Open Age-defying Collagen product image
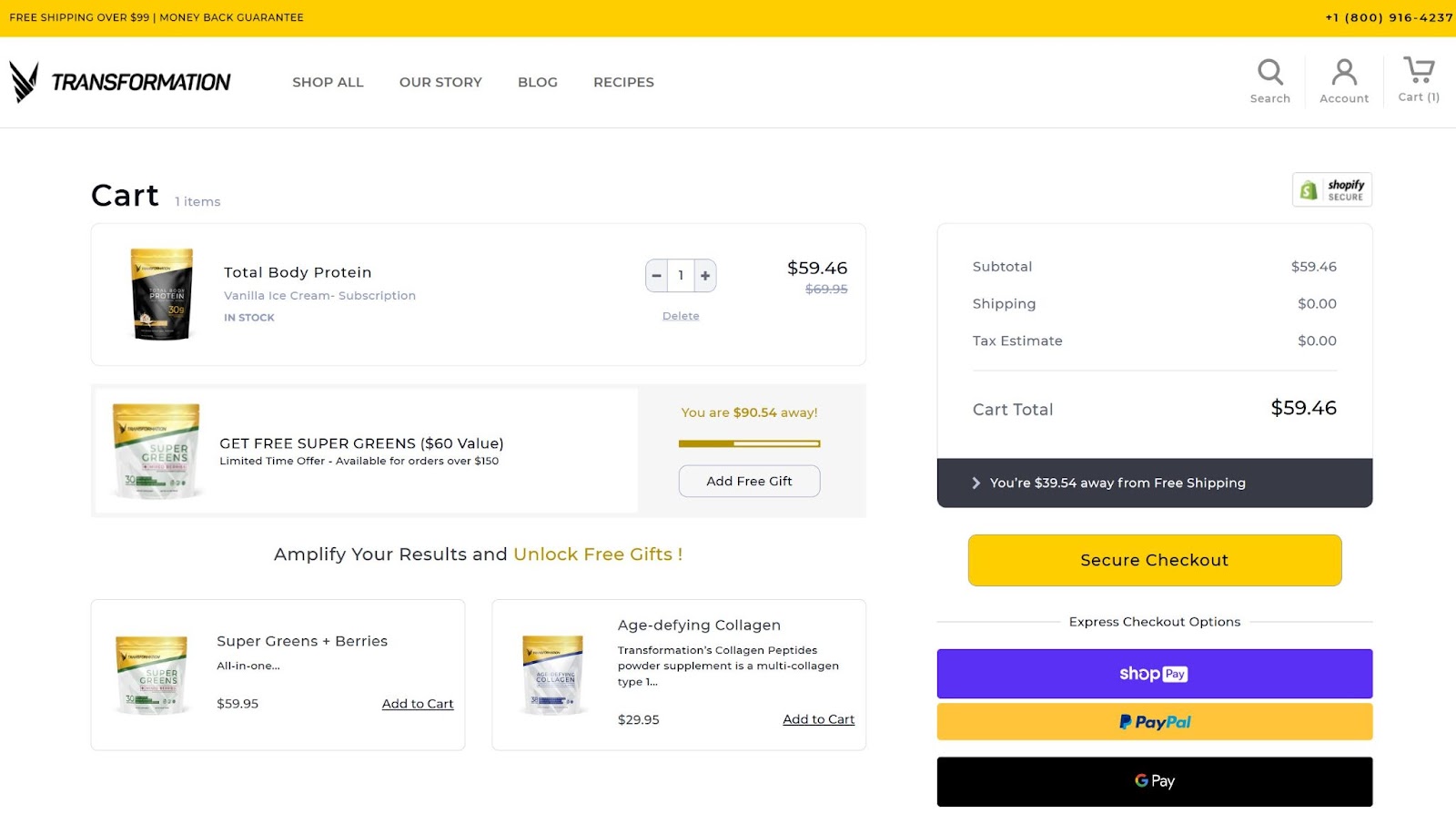This screenshot has width=1456, height=814. pyautogui.click(x=553, y=675)
